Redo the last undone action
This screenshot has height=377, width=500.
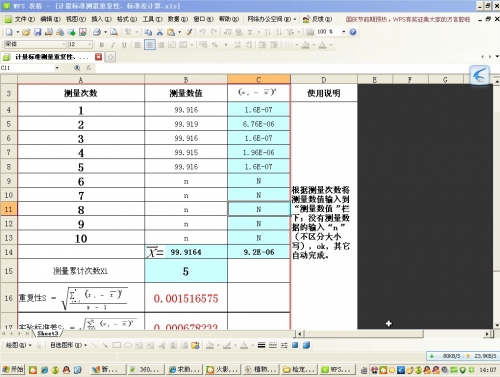[214, 32]
